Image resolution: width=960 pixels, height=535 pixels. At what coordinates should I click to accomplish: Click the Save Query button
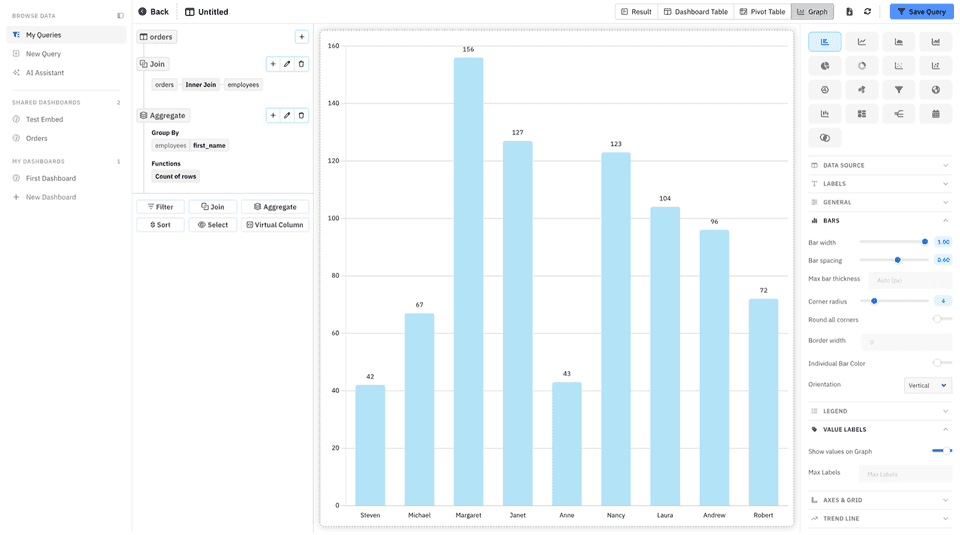point(921,12)
